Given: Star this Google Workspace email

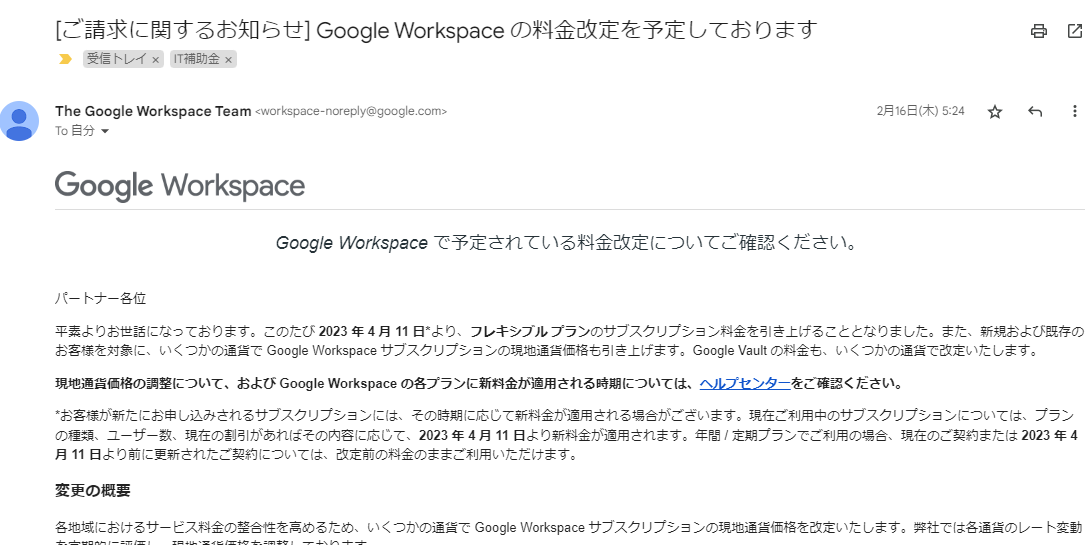Looking at the screenshot, I should point(994,112).
